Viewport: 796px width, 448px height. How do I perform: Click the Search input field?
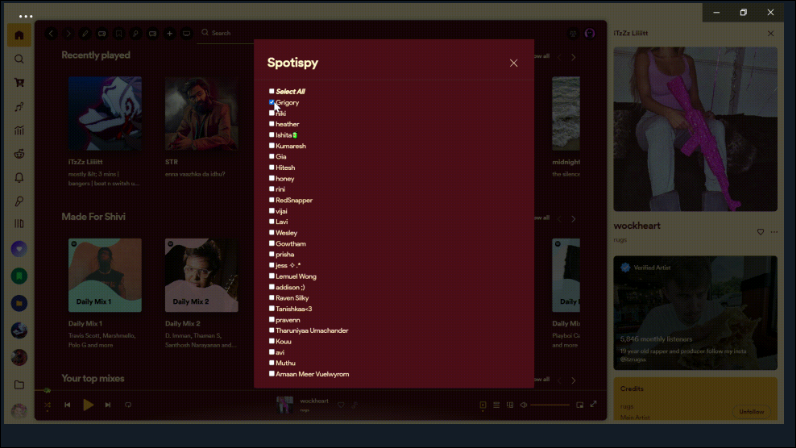pos(226,33)
